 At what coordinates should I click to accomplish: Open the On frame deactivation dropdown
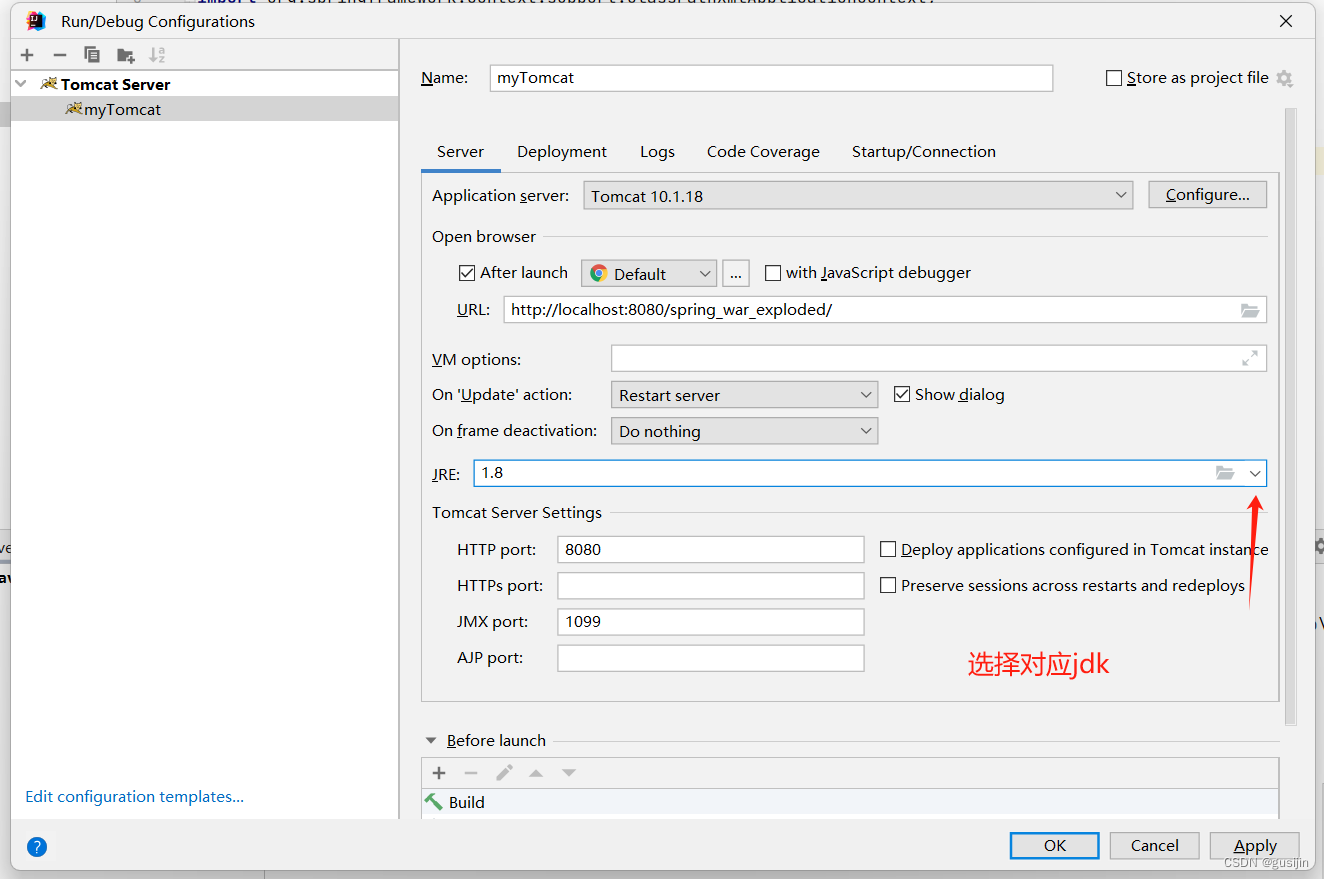(x=744, y=431)
